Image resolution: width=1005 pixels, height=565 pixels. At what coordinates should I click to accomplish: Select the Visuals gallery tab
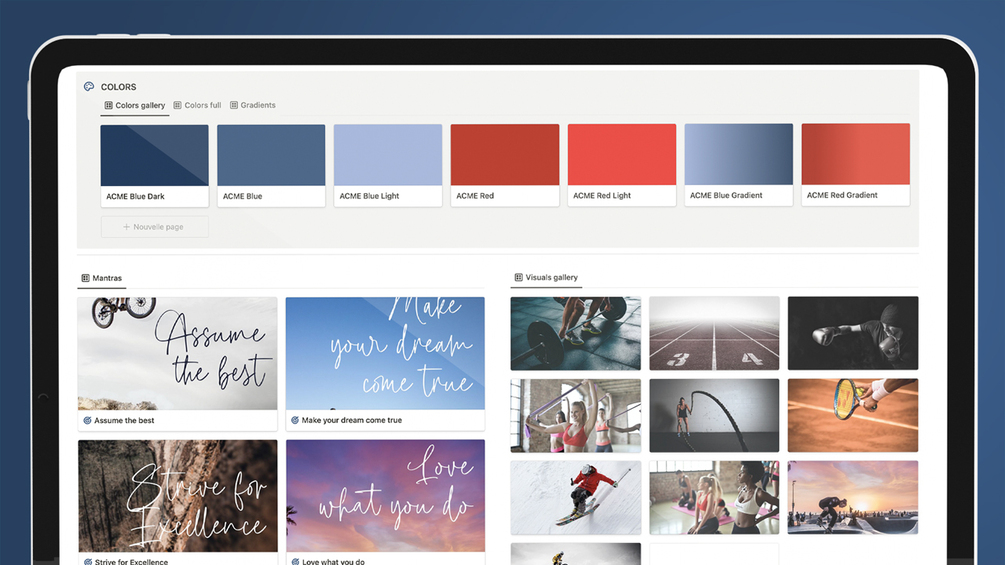point(546,277)
